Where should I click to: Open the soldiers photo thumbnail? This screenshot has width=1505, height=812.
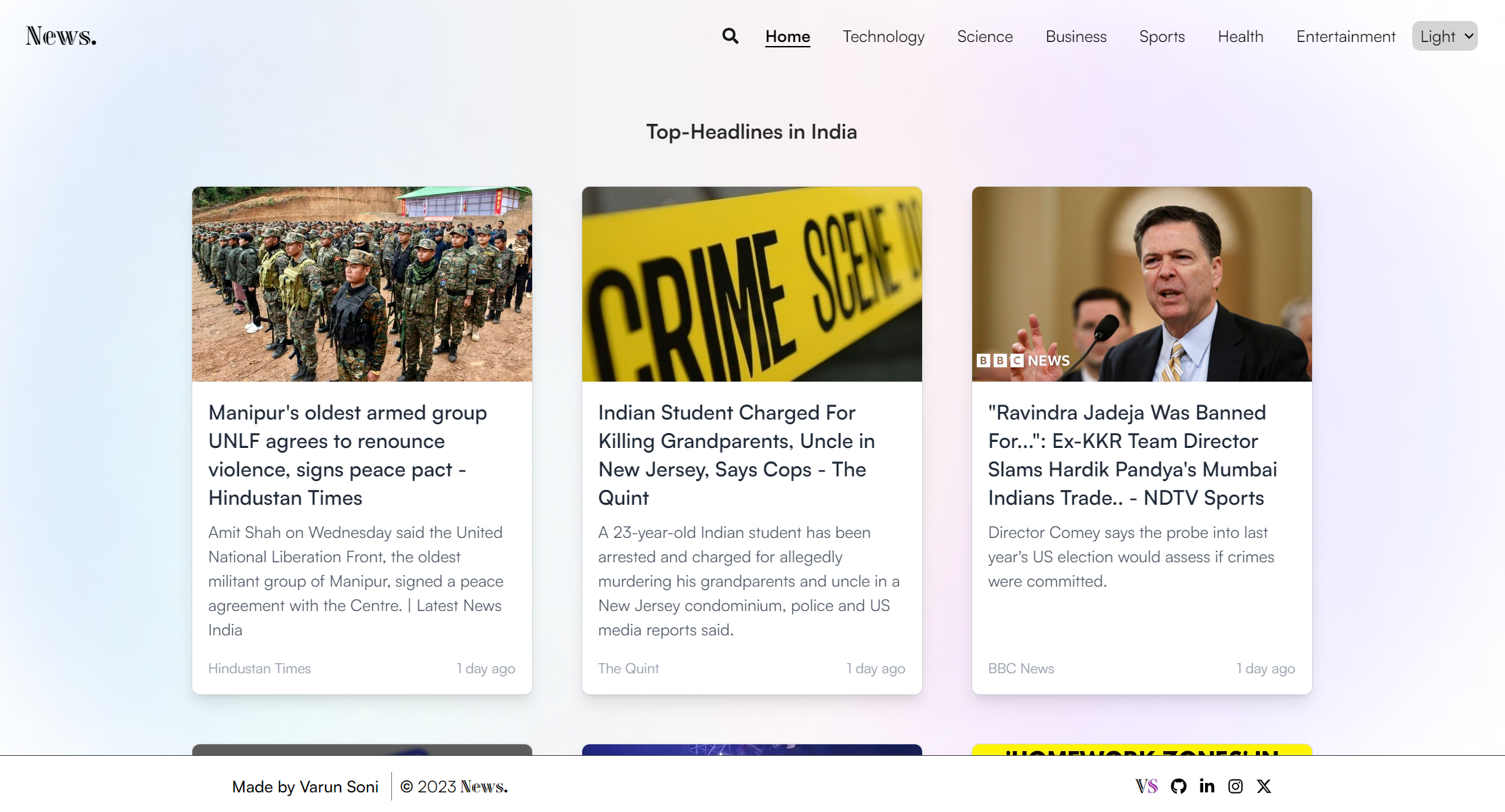click(x=362, y=284)
